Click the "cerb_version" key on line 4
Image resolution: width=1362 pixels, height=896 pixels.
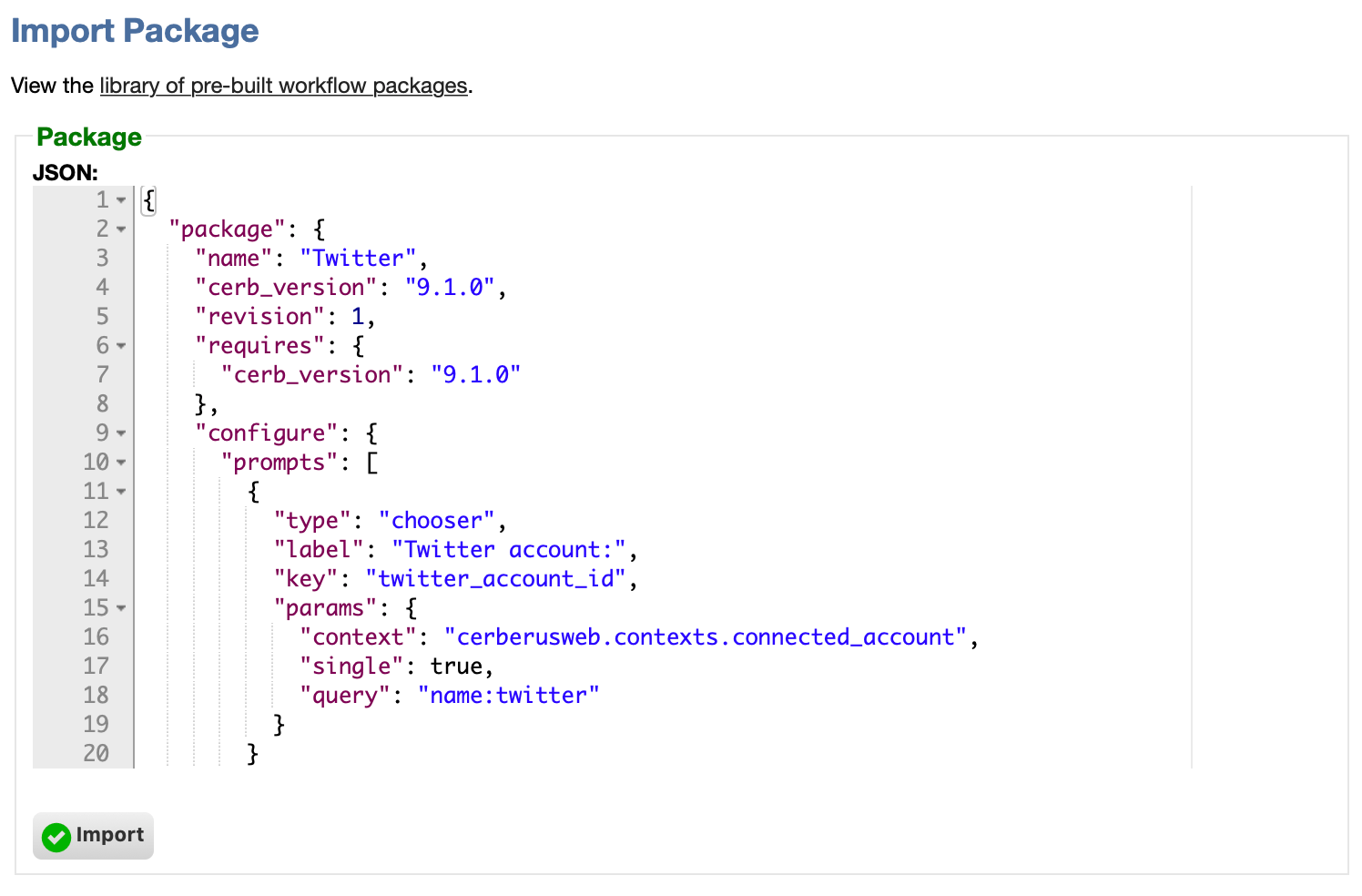point(286,288)
